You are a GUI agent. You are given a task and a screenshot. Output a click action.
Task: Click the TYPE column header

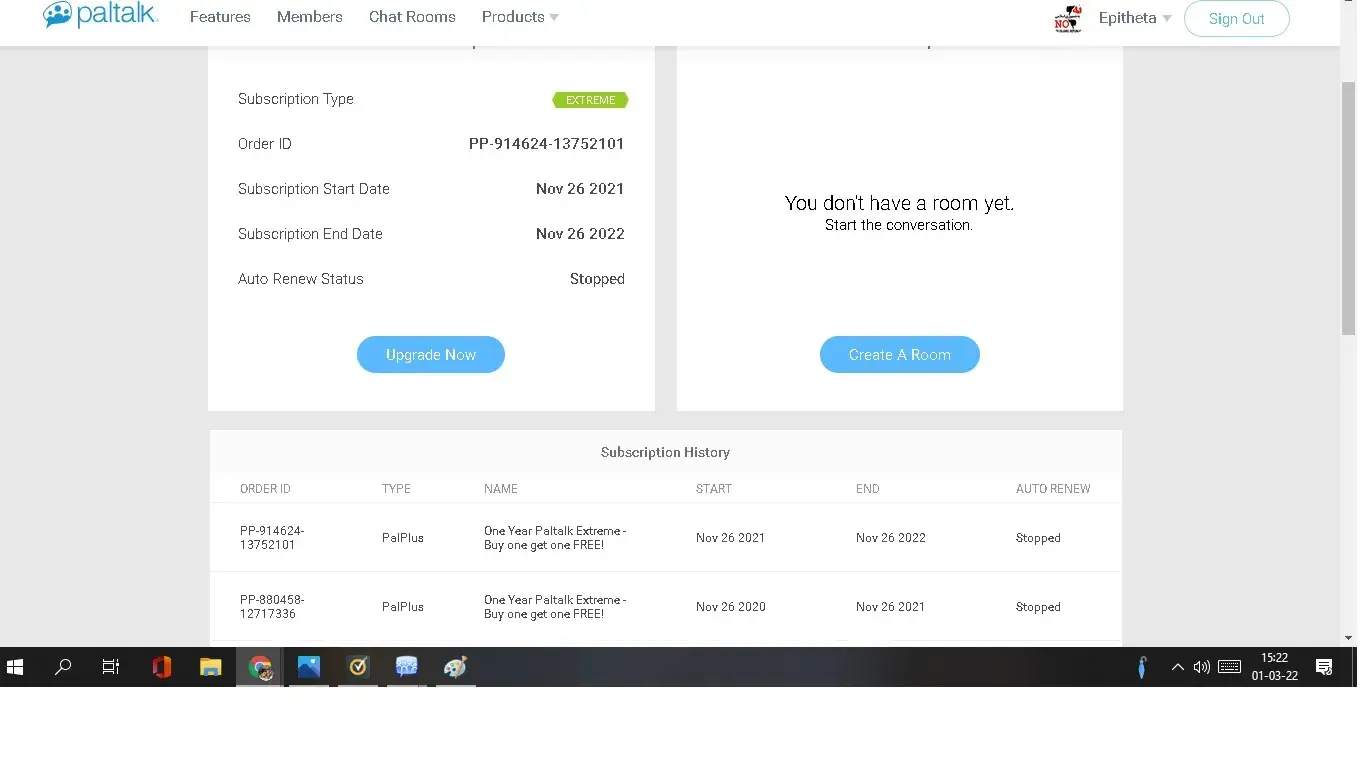point(396,489)
